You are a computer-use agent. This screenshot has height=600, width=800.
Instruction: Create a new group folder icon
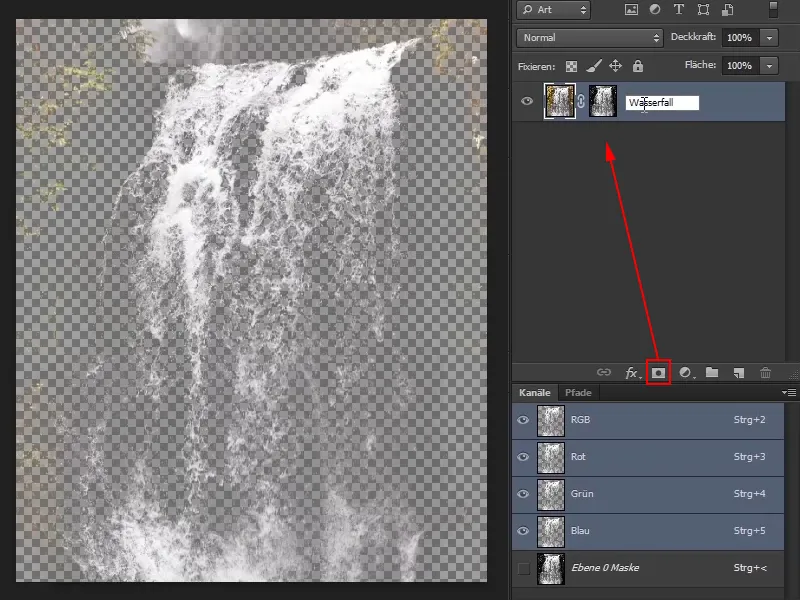[x=712, y=372]
